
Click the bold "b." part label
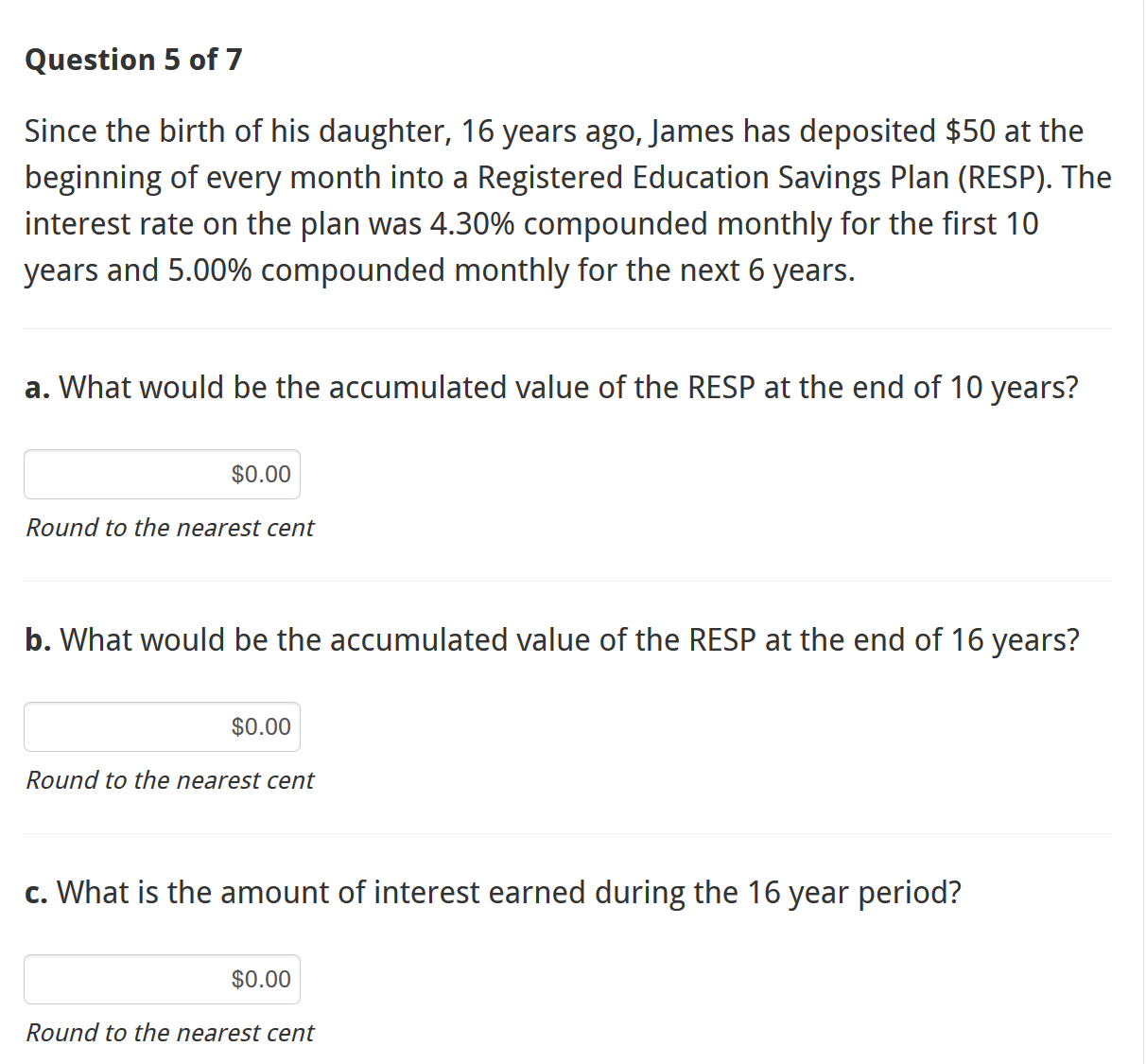click(x=38, y=640)
